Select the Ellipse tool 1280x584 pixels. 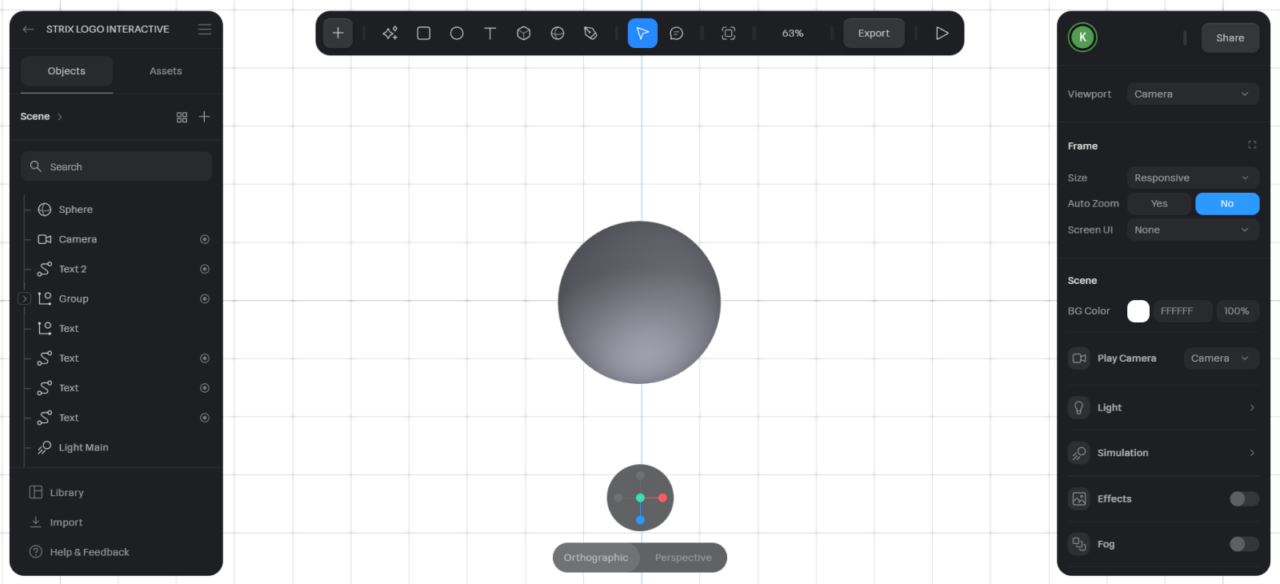click(457, 33)
